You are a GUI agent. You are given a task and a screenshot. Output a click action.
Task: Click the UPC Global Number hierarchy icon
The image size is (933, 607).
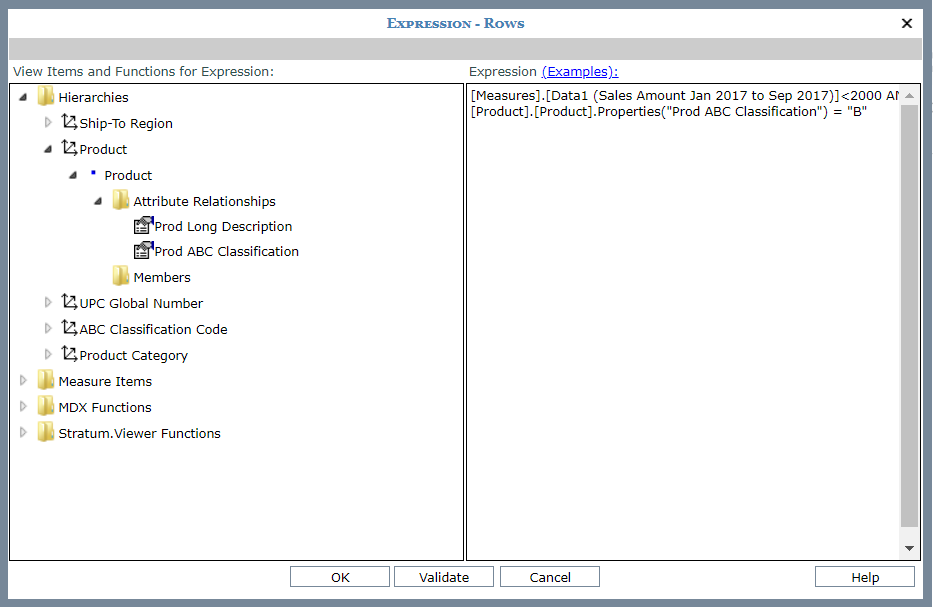(x=69, y=303)
